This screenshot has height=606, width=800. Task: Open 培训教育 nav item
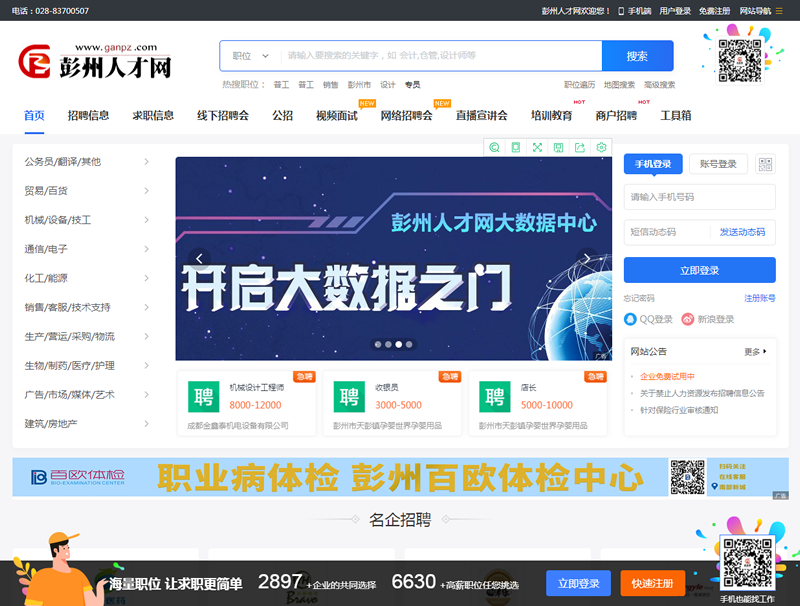[552, 116]
